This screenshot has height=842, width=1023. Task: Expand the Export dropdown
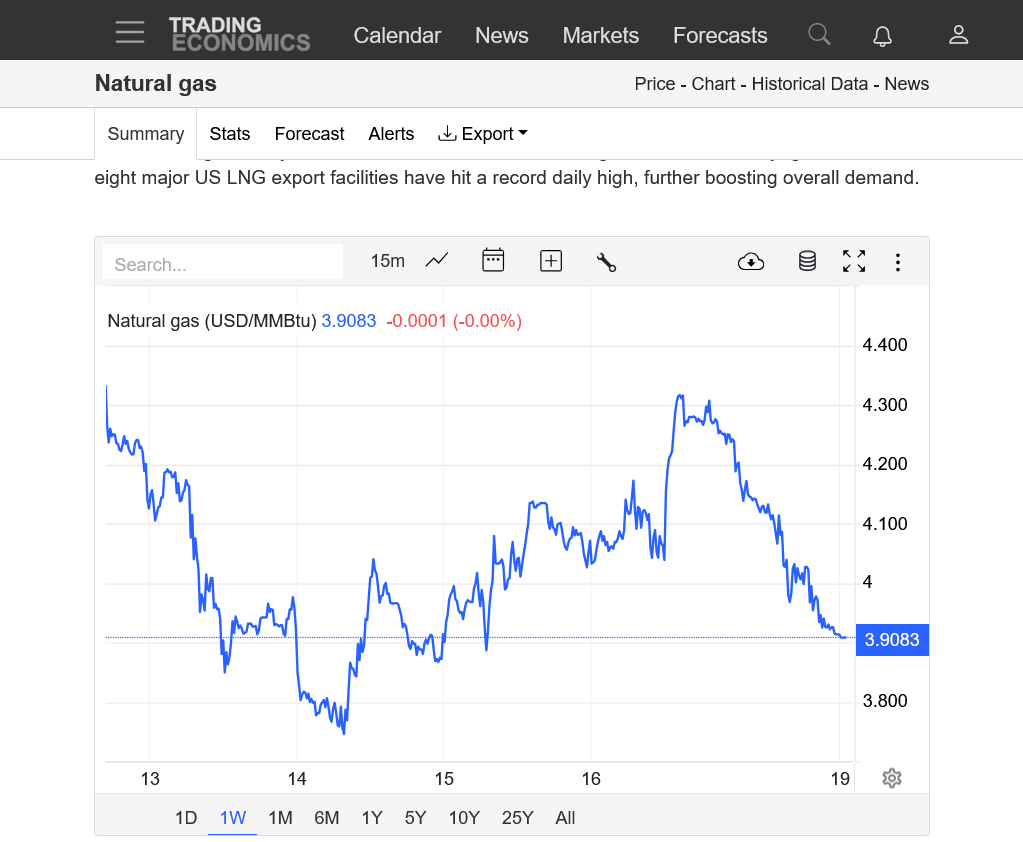pos(483,134)
